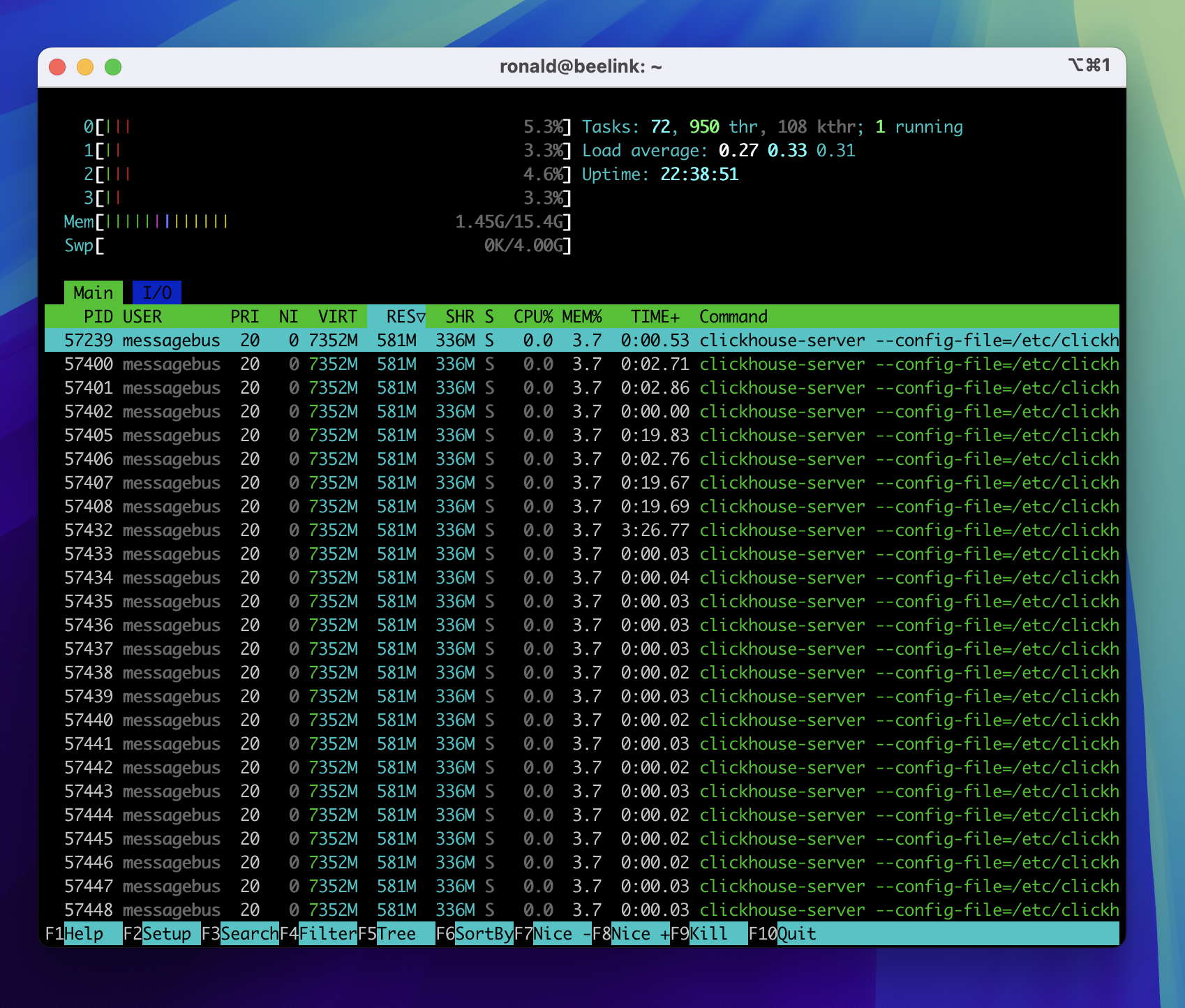
Task: Select process row with PID 57432
Action: [x=582, y=530]
